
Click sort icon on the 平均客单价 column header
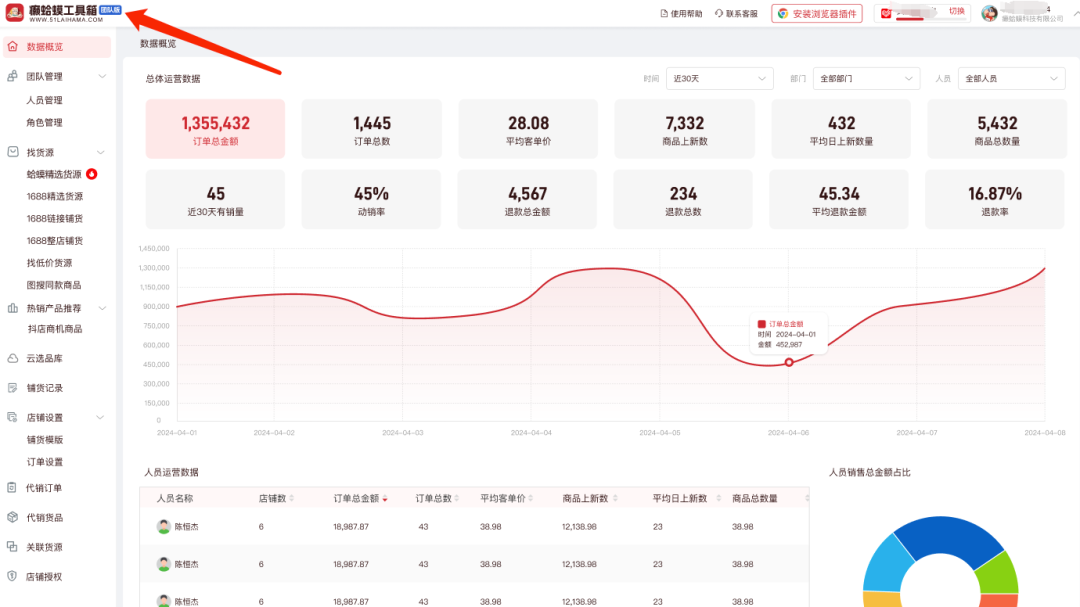[530, 498]
